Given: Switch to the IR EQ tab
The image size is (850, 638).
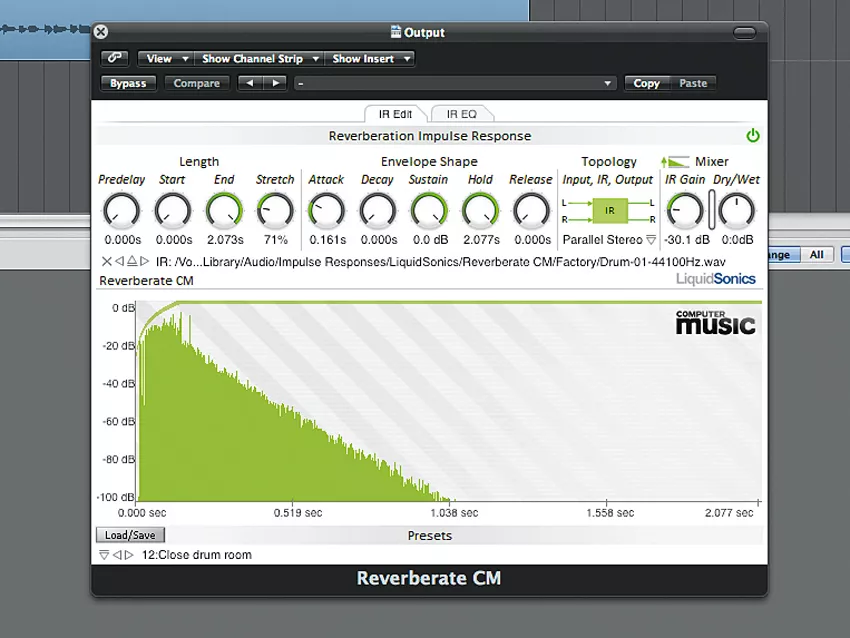Looking at the screenshot, I should 461,115.
